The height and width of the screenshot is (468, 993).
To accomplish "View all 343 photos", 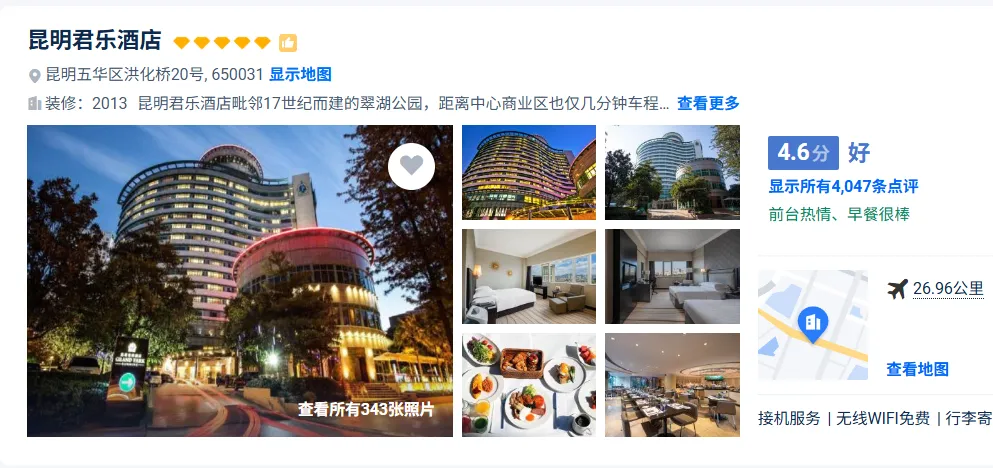I will [x=366, y=410].
